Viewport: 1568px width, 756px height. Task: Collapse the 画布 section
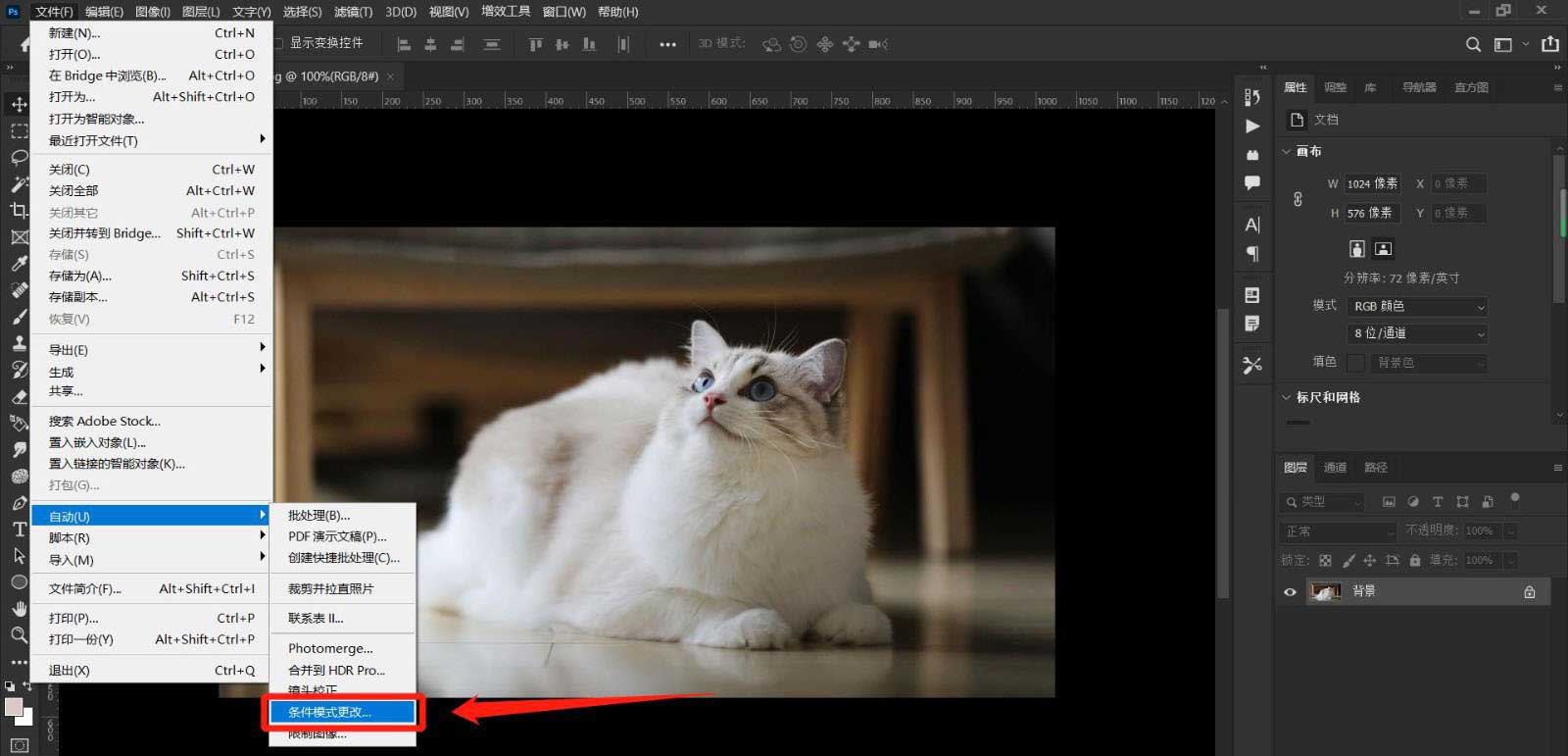pos(1287,152)
